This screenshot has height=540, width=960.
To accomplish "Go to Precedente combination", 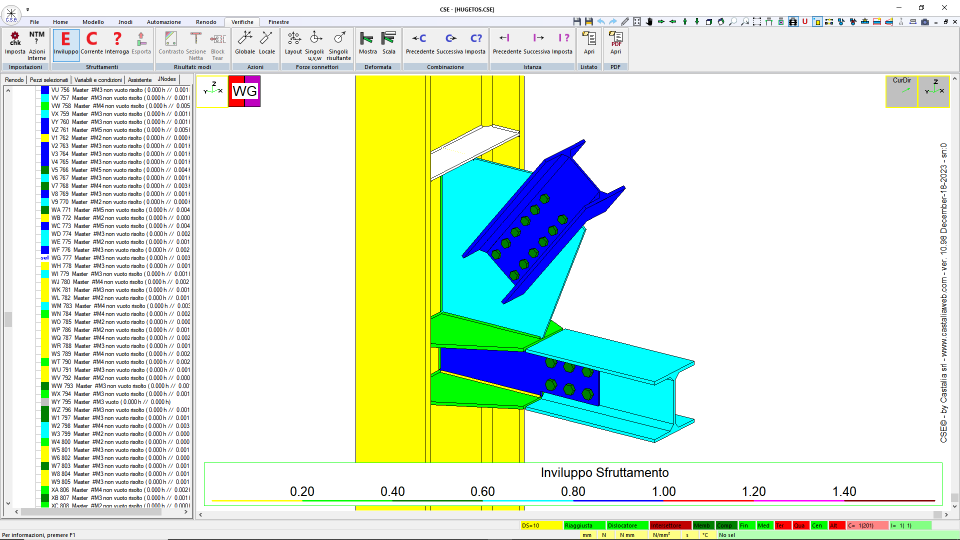I will pos(420,44).
